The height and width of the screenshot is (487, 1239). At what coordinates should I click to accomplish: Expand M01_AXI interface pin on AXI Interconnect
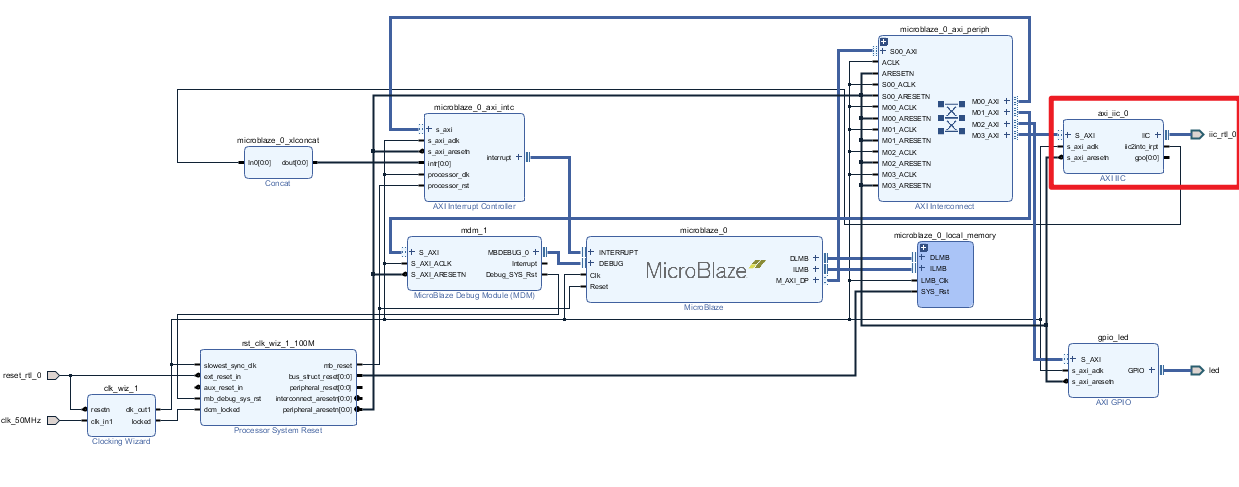(1006, 113)
